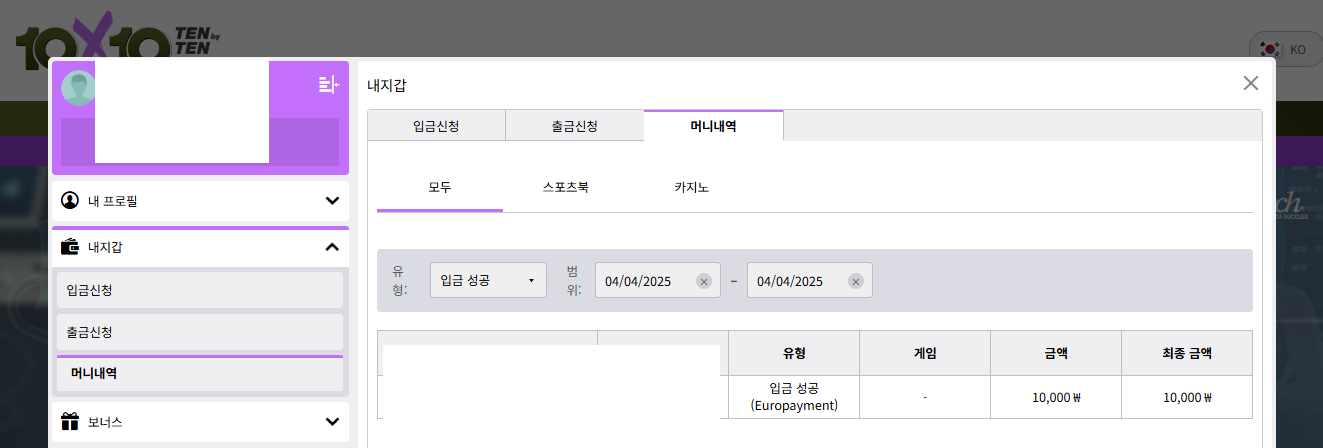Select the 스포츠북 filter tab

click(565, 187)
